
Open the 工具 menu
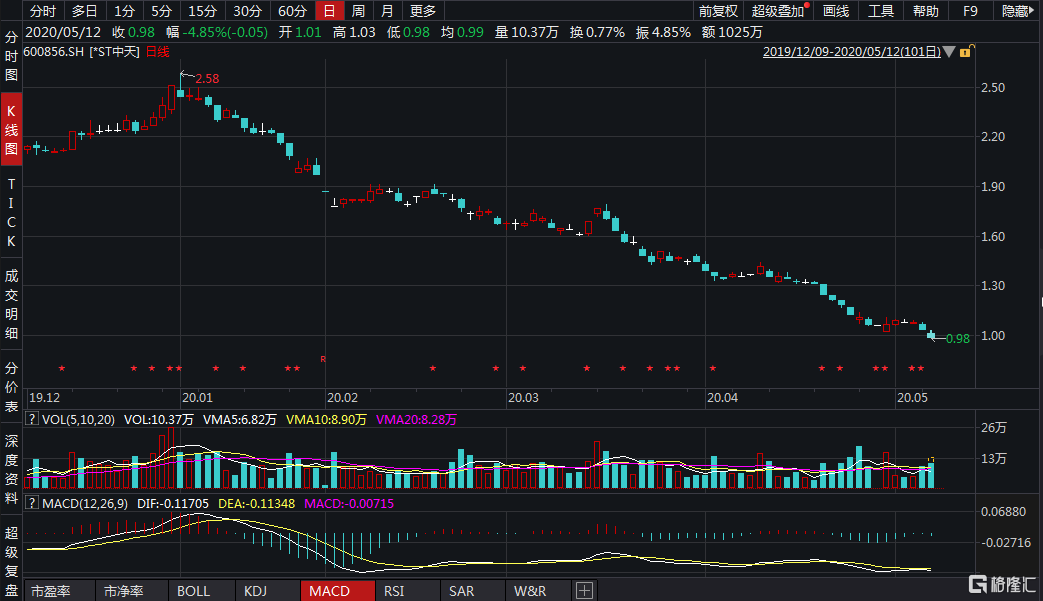pyautogui.click(x=881, y=11)
